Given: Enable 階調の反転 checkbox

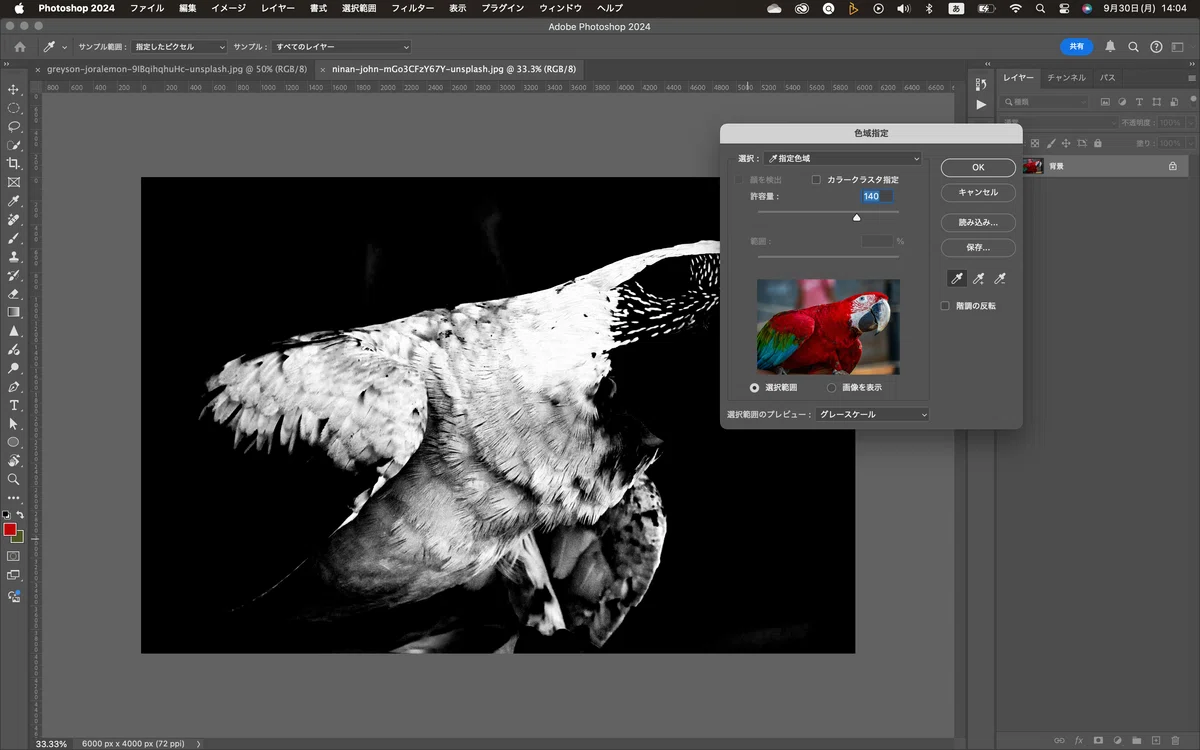Looking at the screenshot, I should click(x=945, y=306).
